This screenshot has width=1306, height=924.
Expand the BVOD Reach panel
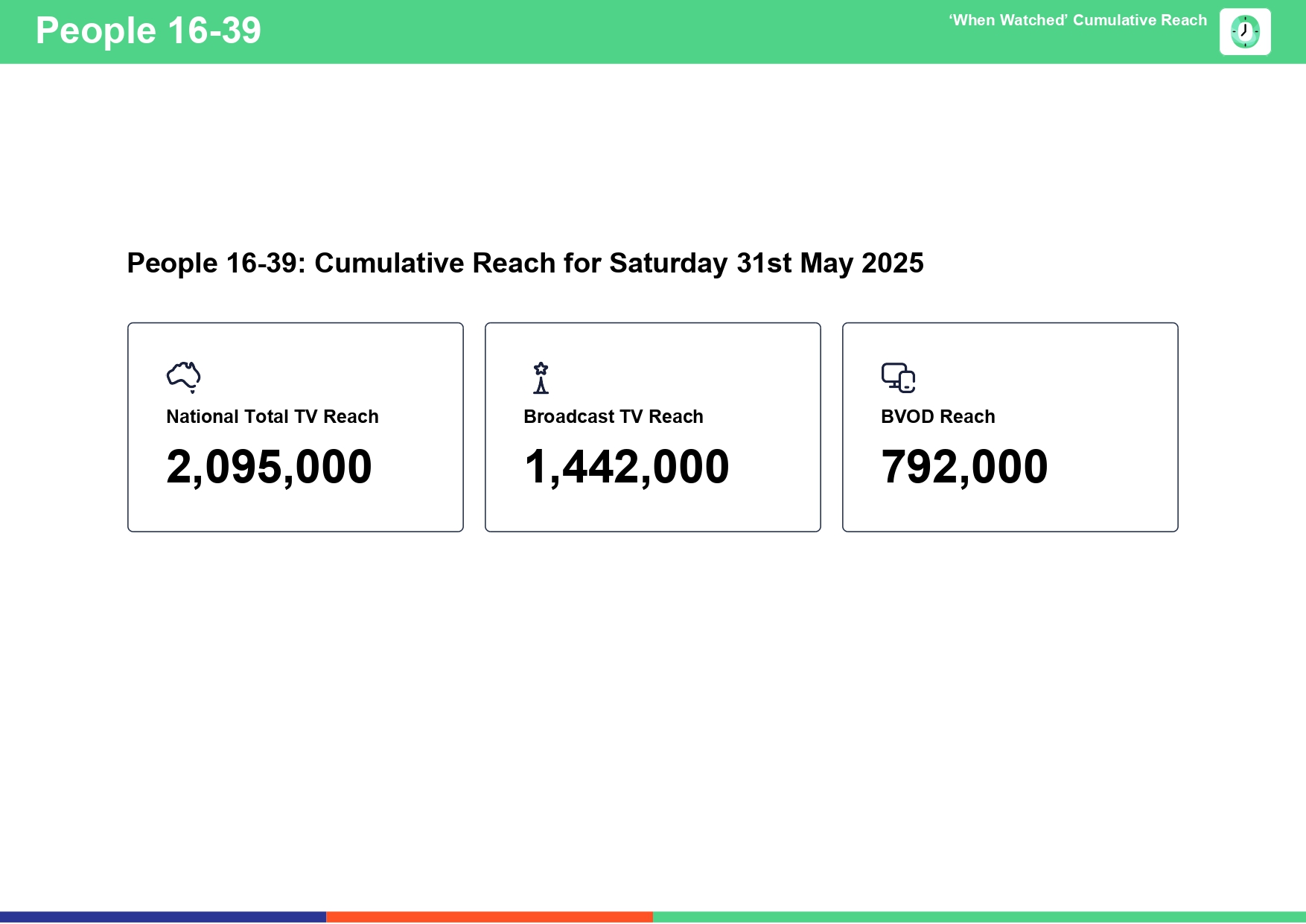pos(1010,426)
